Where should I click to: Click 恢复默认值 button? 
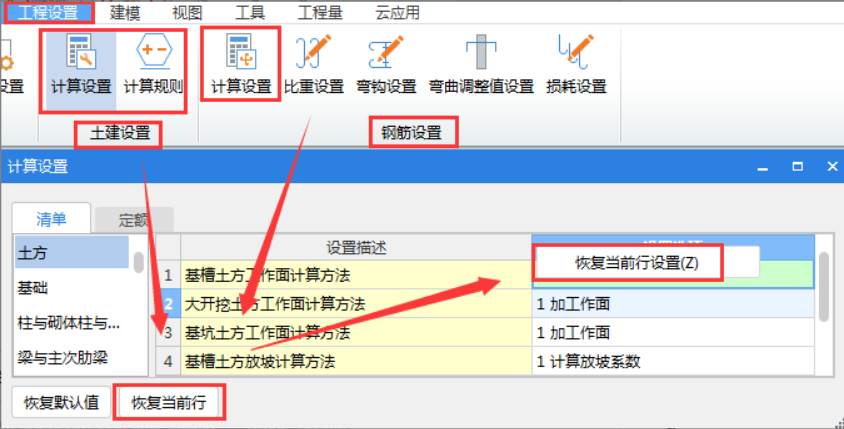pyautogui.click(x=61, y=403)
